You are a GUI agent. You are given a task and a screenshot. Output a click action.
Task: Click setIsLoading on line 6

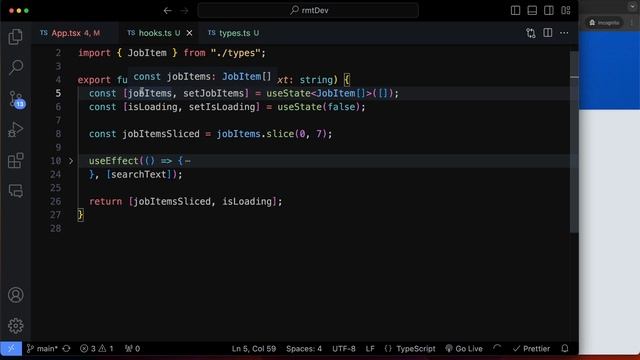coord(222,107)
